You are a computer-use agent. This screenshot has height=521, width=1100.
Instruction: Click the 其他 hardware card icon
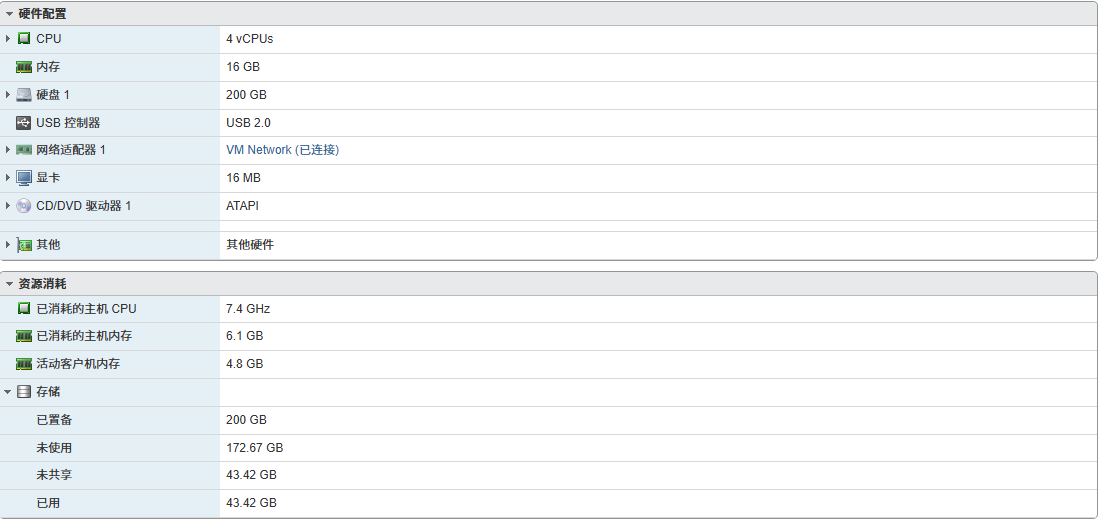tap(24, 245)
